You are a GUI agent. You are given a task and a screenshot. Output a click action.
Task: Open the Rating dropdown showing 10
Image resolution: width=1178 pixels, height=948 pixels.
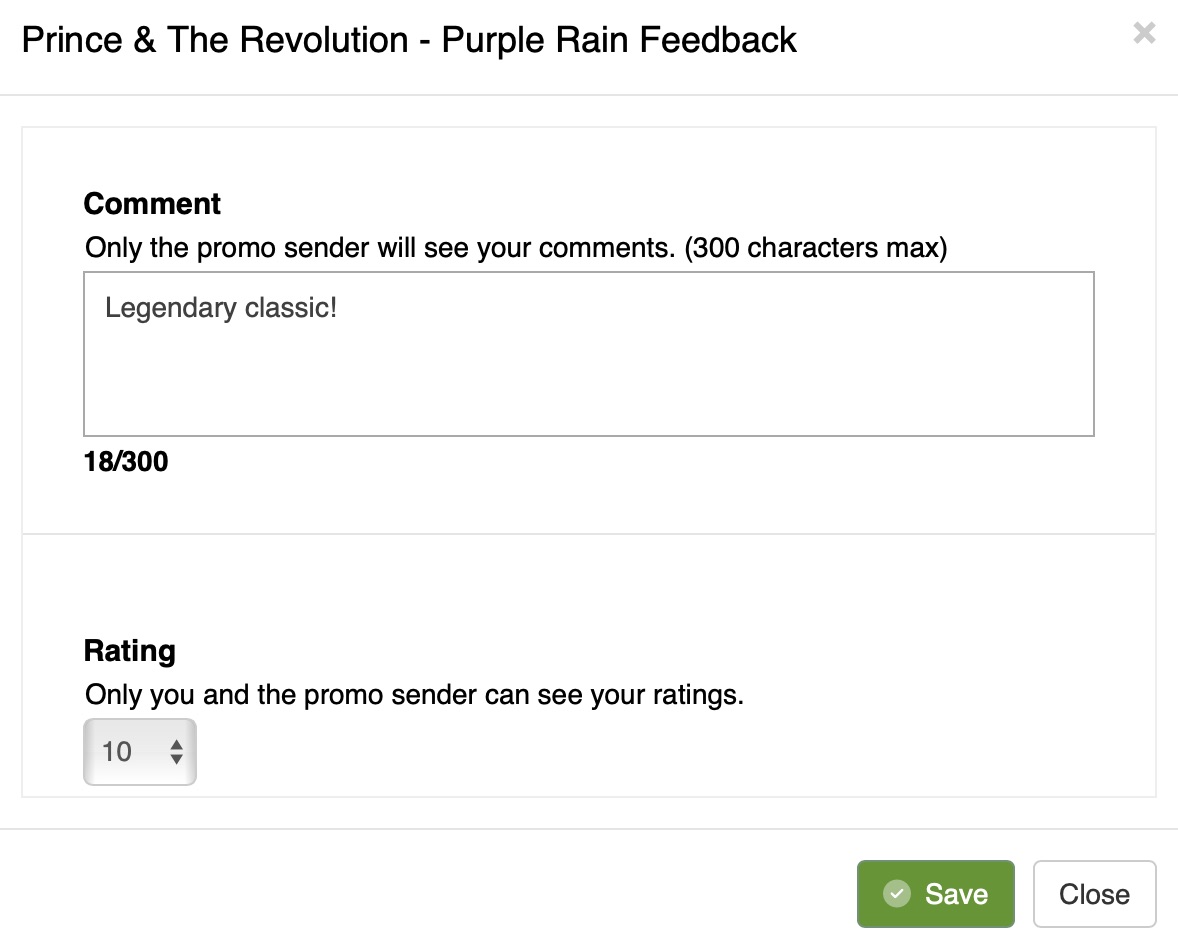140,752
